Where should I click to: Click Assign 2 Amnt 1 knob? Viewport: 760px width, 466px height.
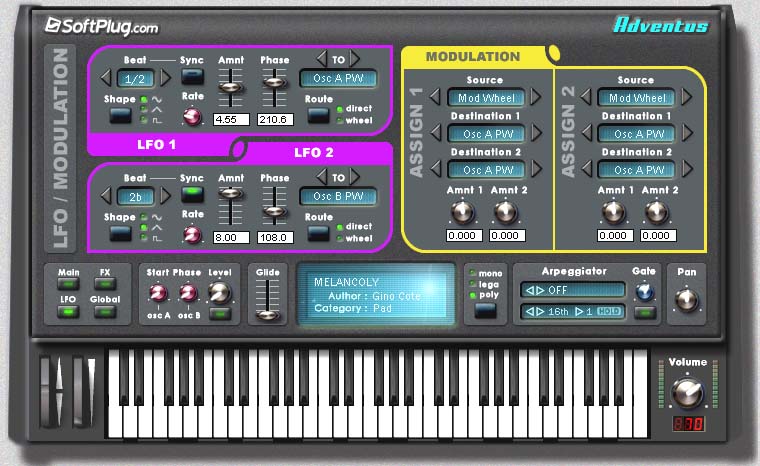tap(614, 212)
